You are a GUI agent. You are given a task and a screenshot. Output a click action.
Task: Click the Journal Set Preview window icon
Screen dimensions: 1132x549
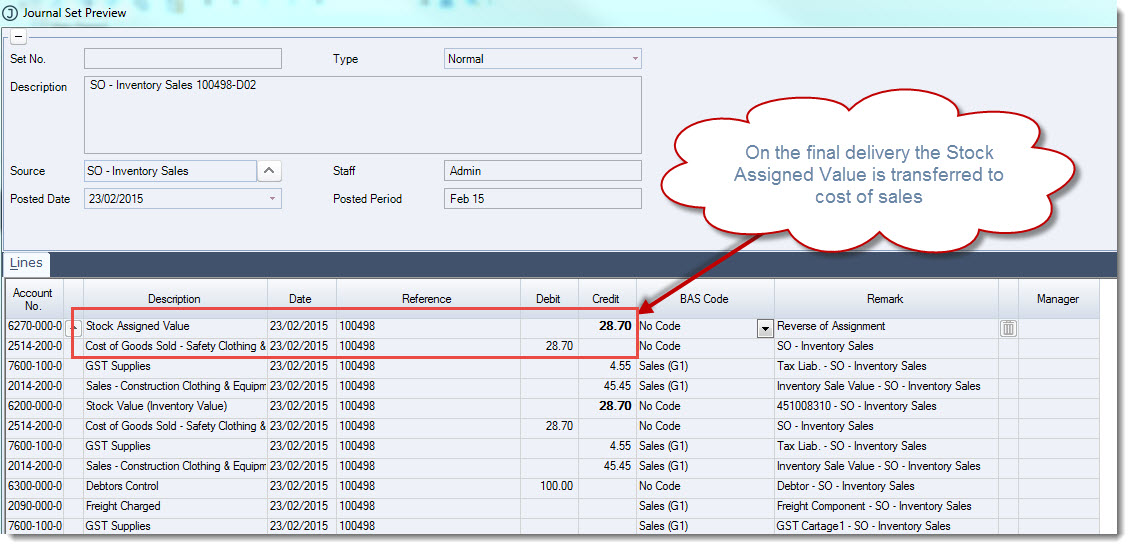tap(10, 13)
